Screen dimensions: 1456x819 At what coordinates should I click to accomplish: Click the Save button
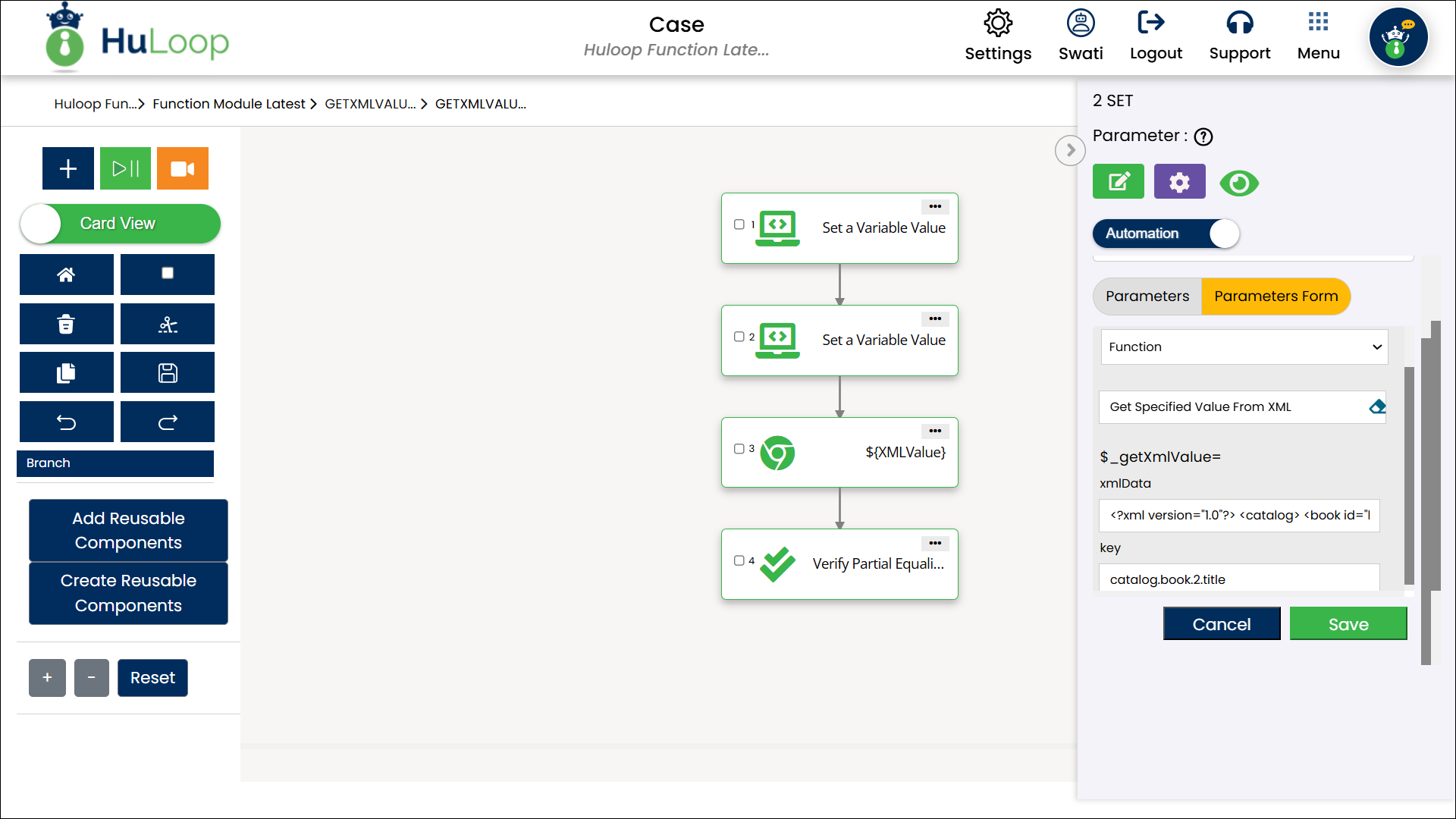(1348, 624)
